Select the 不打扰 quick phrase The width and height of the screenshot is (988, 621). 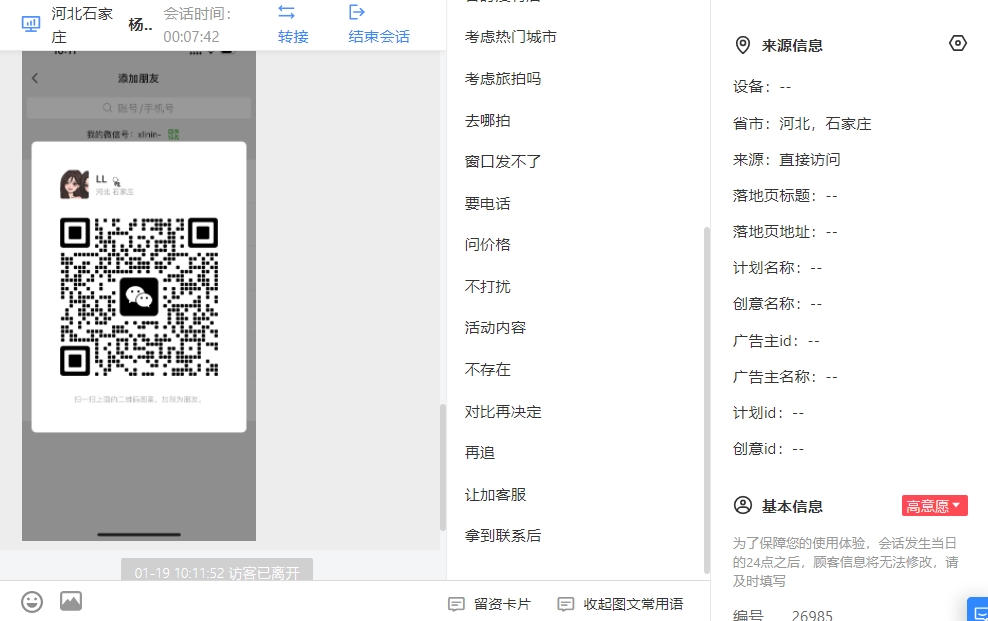click(x=488, y=287)
